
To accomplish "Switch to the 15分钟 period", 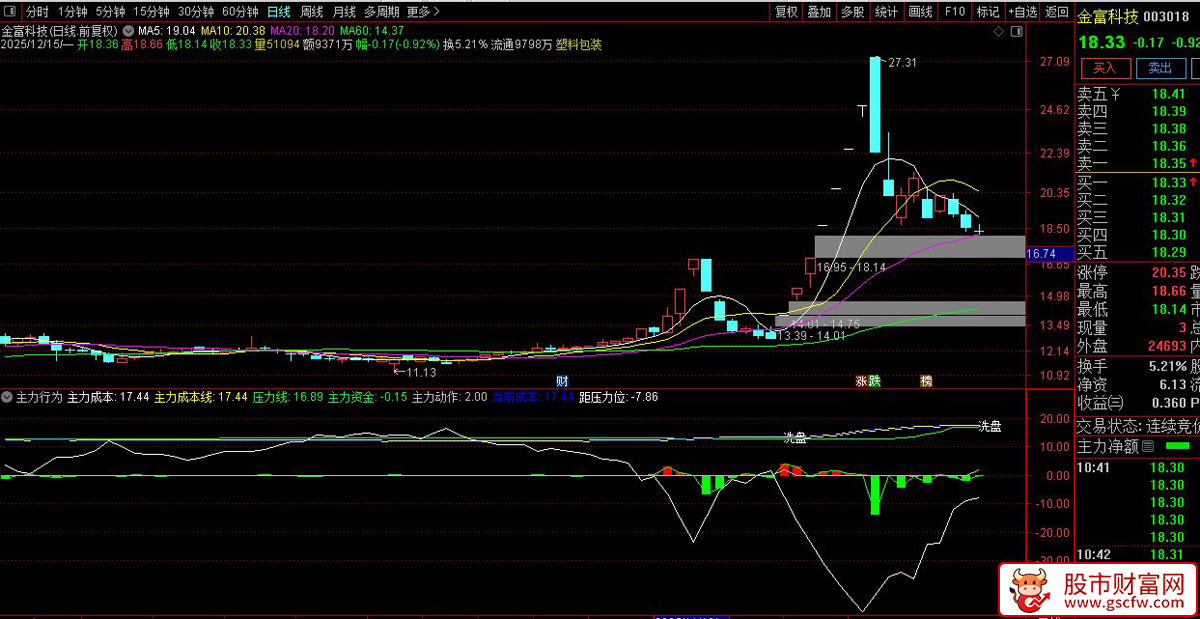I will pos(151,12).
